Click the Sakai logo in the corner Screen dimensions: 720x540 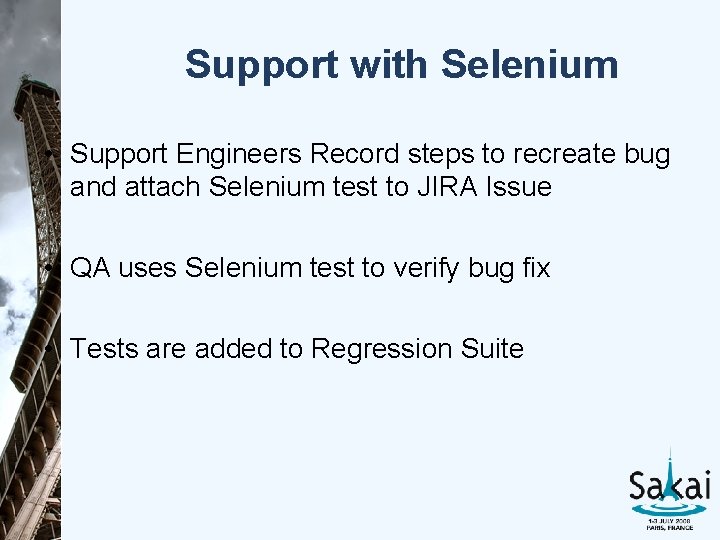pos(669,489)
